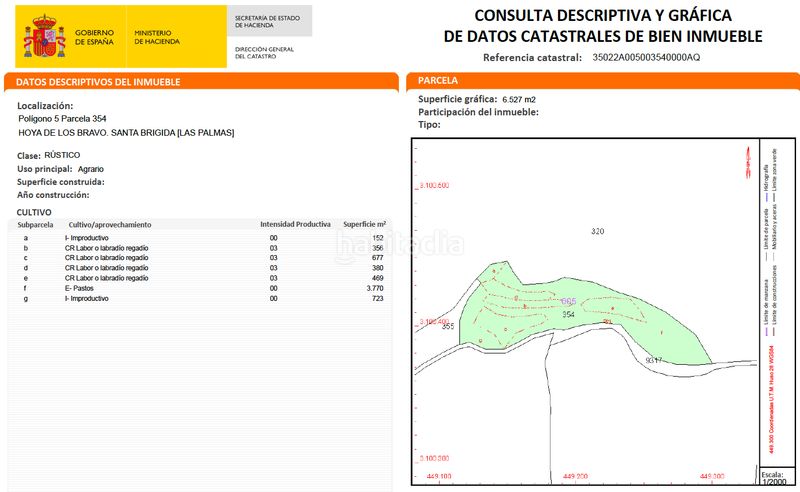Select the orange Parcela section header
Image resolution: width=800 pixels, height=492 pixels.
[438, 80]
